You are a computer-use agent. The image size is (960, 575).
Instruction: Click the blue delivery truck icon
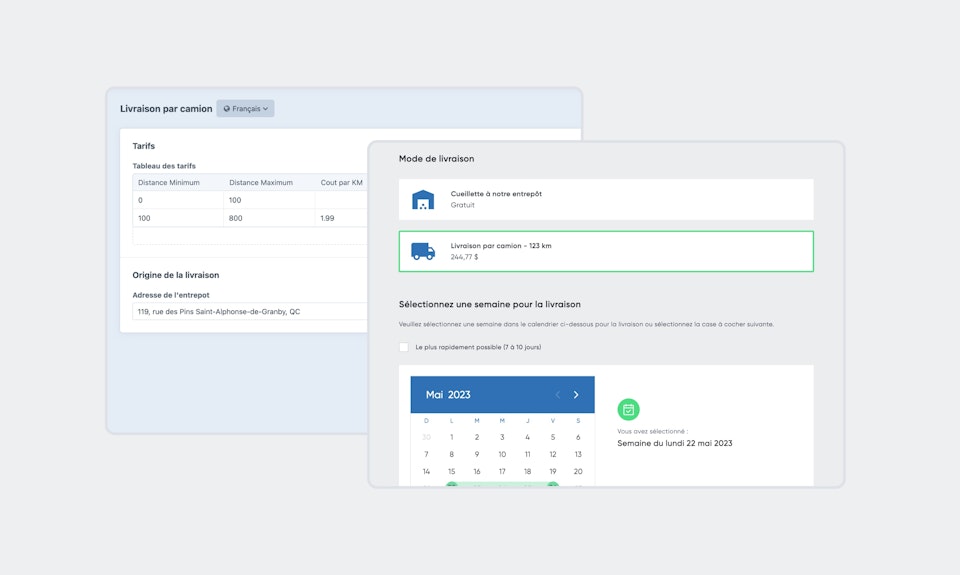coord(423,252)
